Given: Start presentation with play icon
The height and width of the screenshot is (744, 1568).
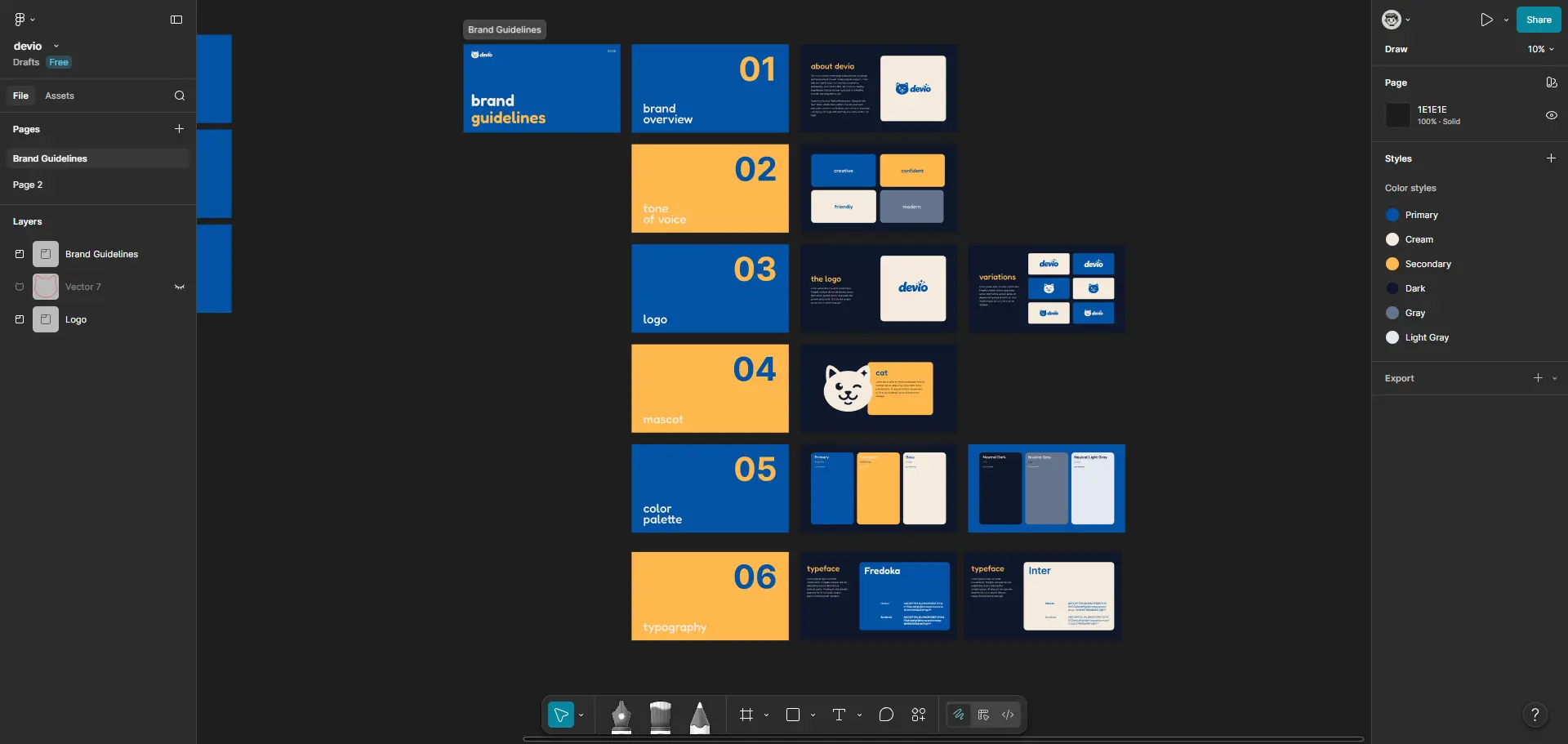Looking at the screenshot, I should coord(1486,20).
